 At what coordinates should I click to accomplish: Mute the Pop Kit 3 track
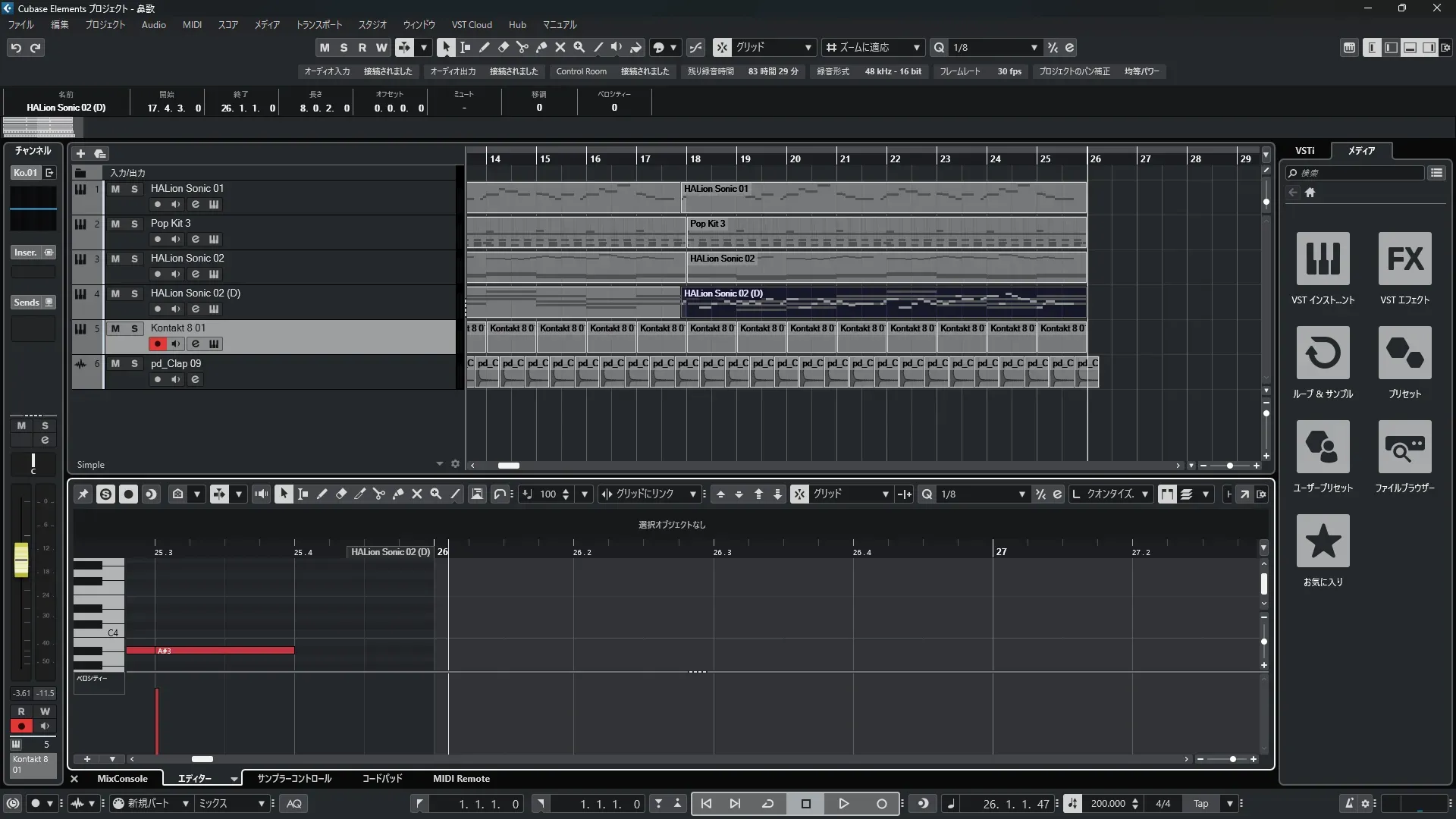click(115, 224)
